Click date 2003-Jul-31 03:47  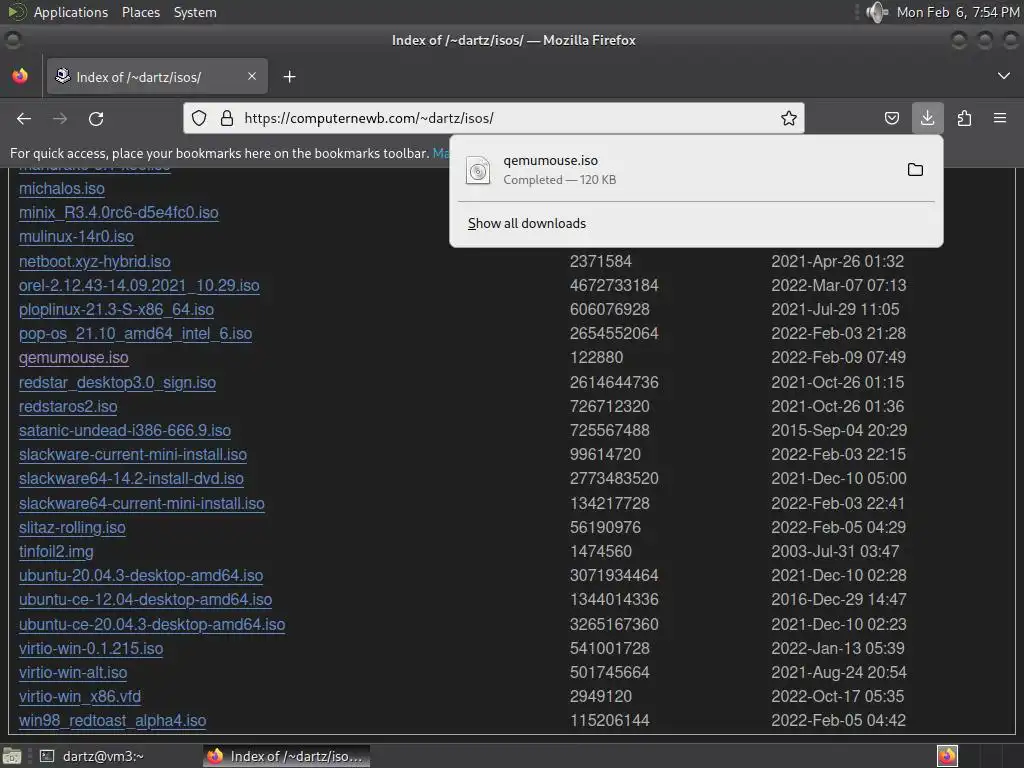(835, 552)
